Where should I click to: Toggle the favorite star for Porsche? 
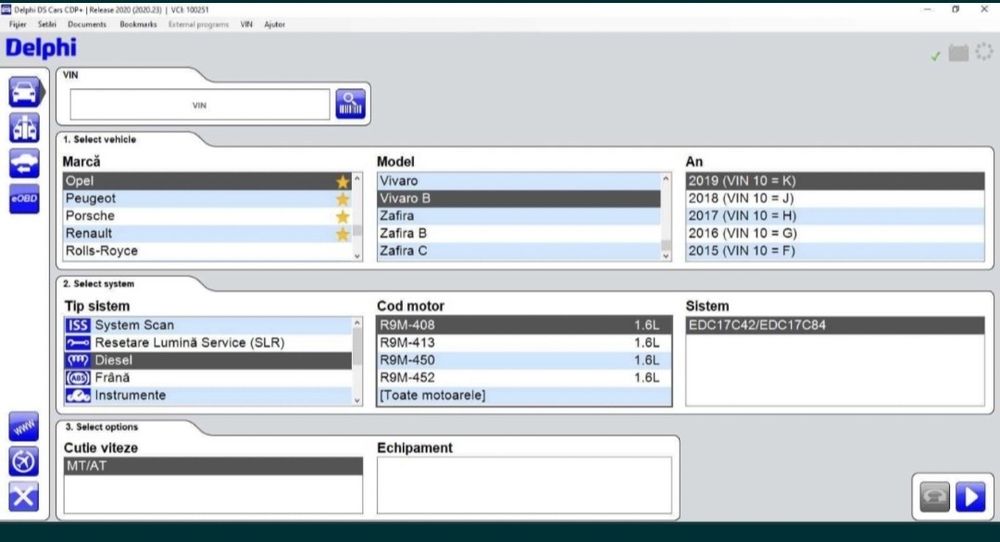[342, 217]
